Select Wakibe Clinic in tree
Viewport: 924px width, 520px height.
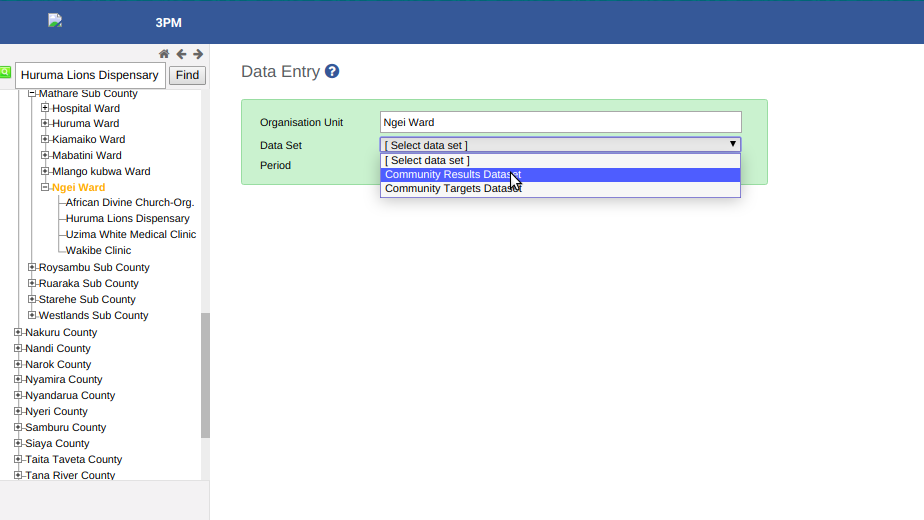[98, 251]
